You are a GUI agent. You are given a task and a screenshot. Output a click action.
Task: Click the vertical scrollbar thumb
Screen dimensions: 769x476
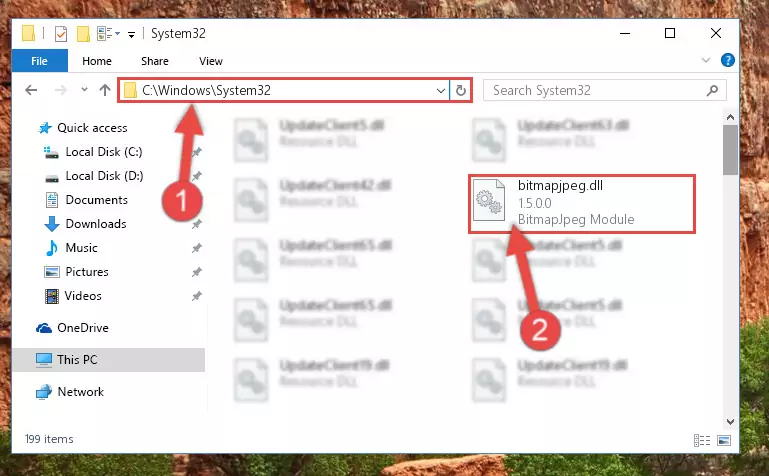click(x=730, y=150)
